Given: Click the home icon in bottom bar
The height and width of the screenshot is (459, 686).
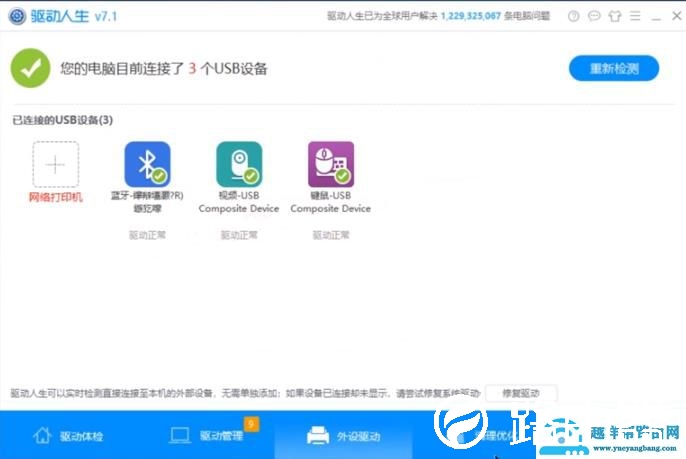Looking at the screenshot, I should click(x=42, y=435).
